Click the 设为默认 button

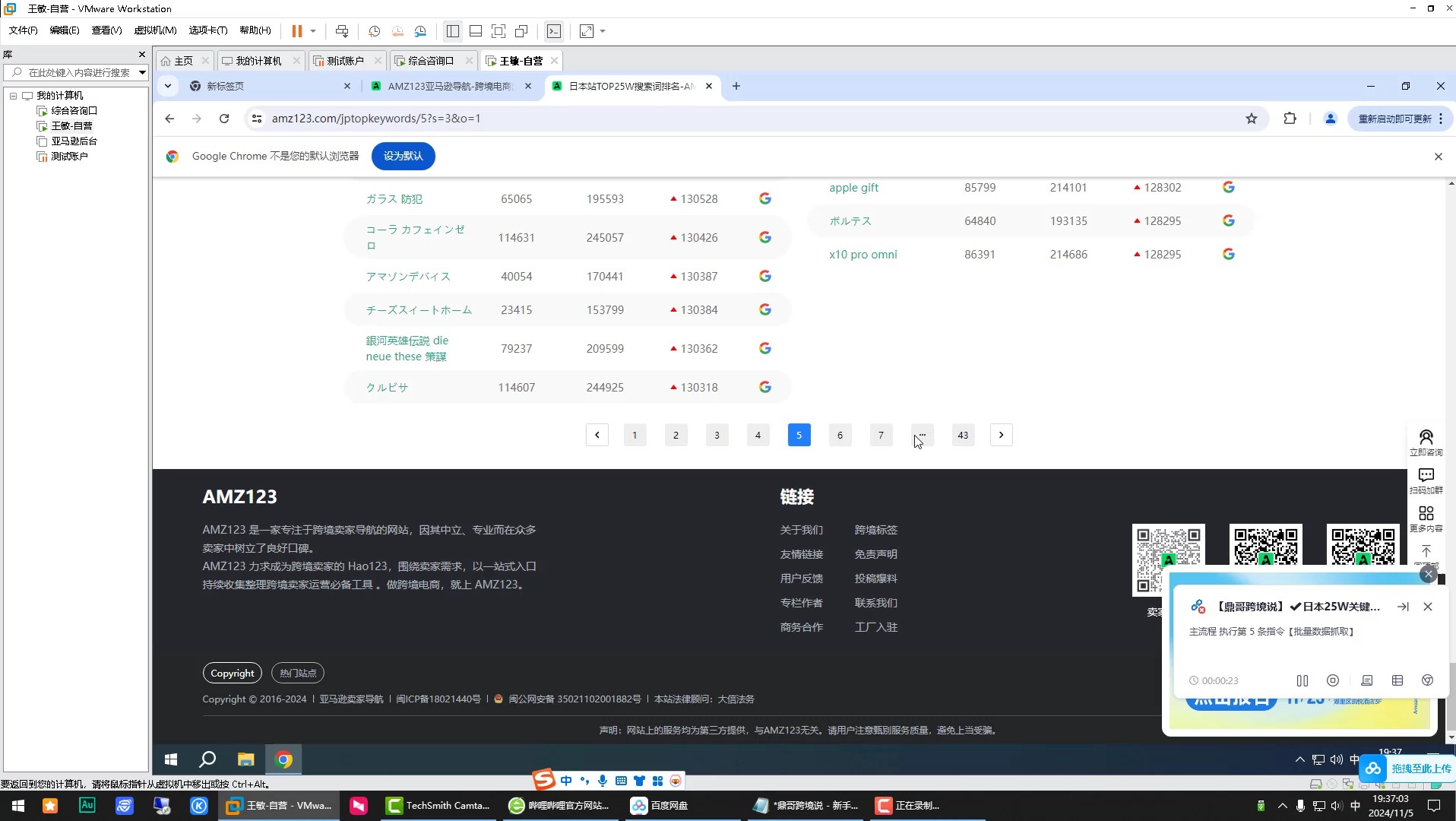coord(403,156)
